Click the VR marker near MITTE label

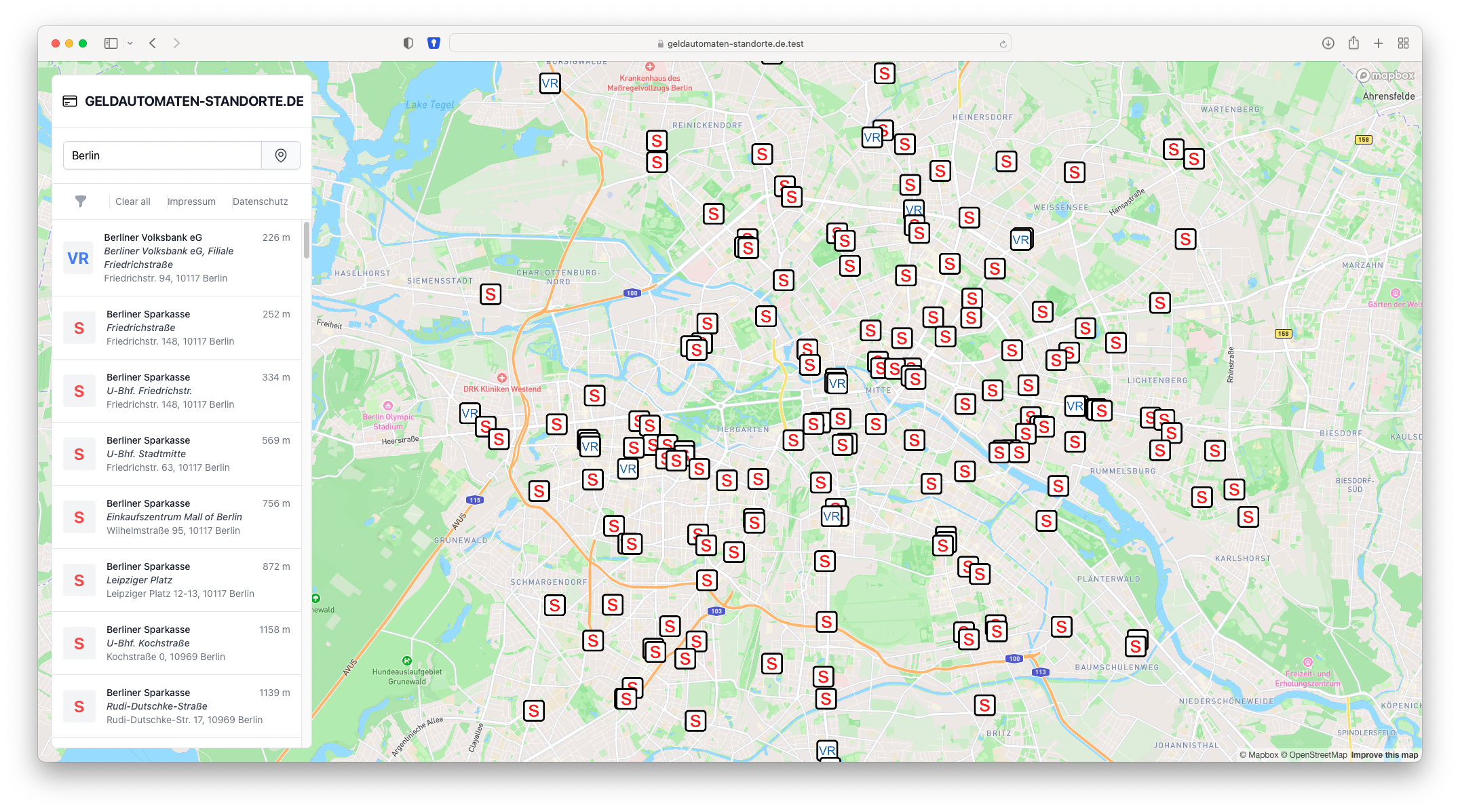coord(837,384)
